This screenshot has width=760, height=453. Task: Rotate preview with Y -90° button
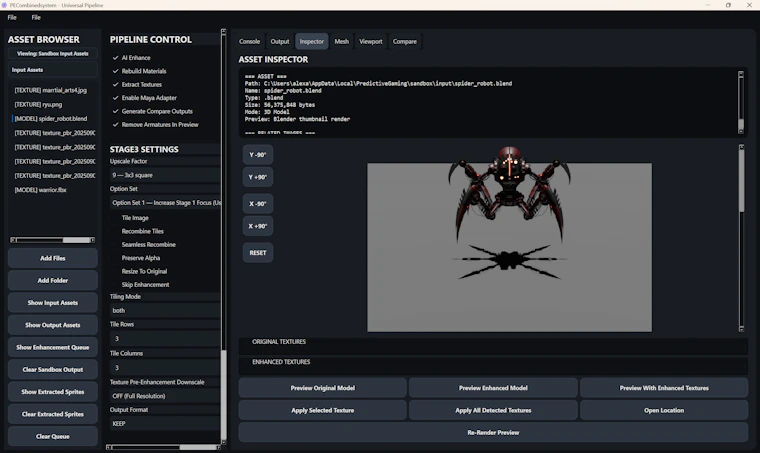tap(258, 155)
